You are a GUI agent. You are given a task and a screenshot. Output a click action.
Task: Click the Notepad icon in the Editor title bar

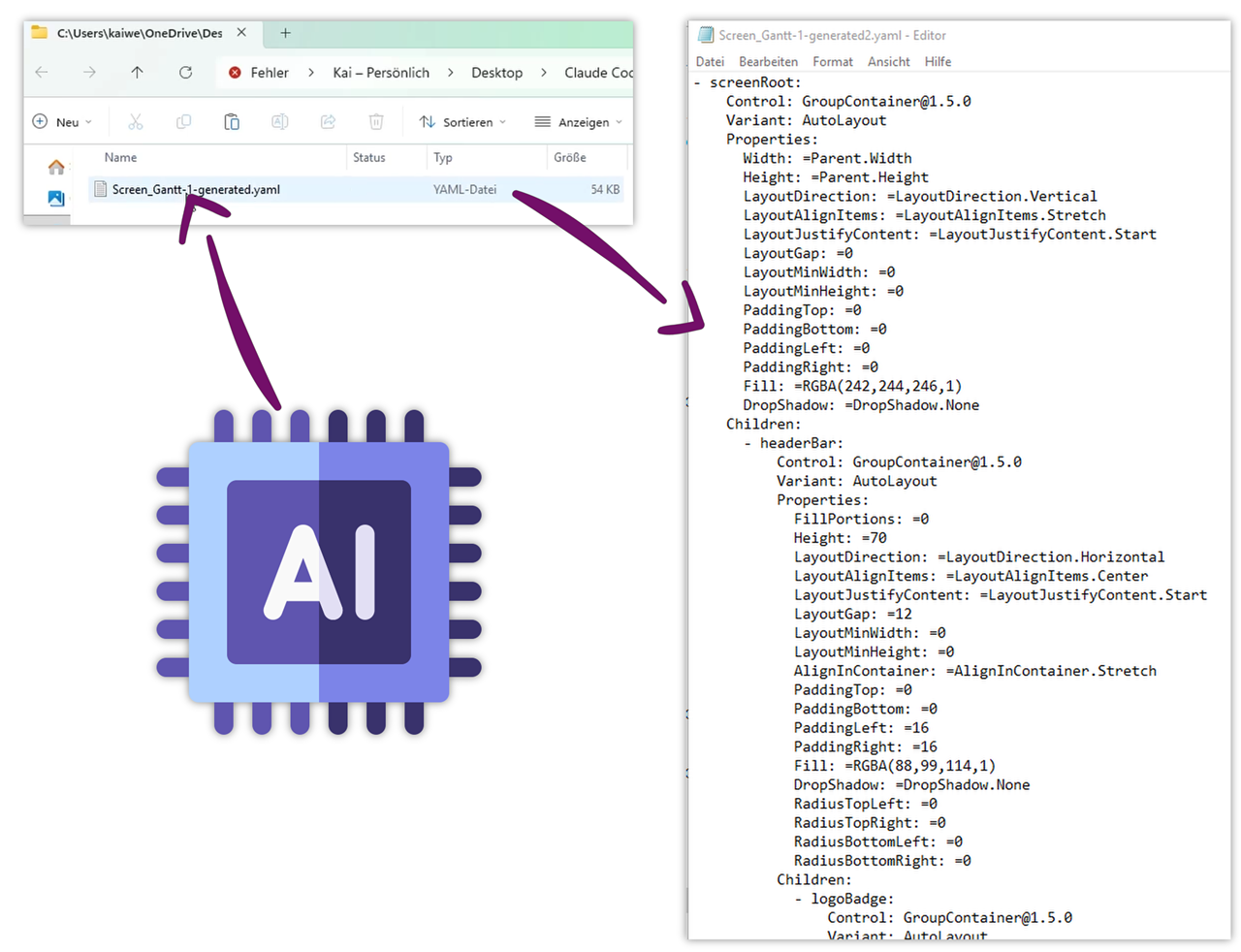tap(706, 35)
